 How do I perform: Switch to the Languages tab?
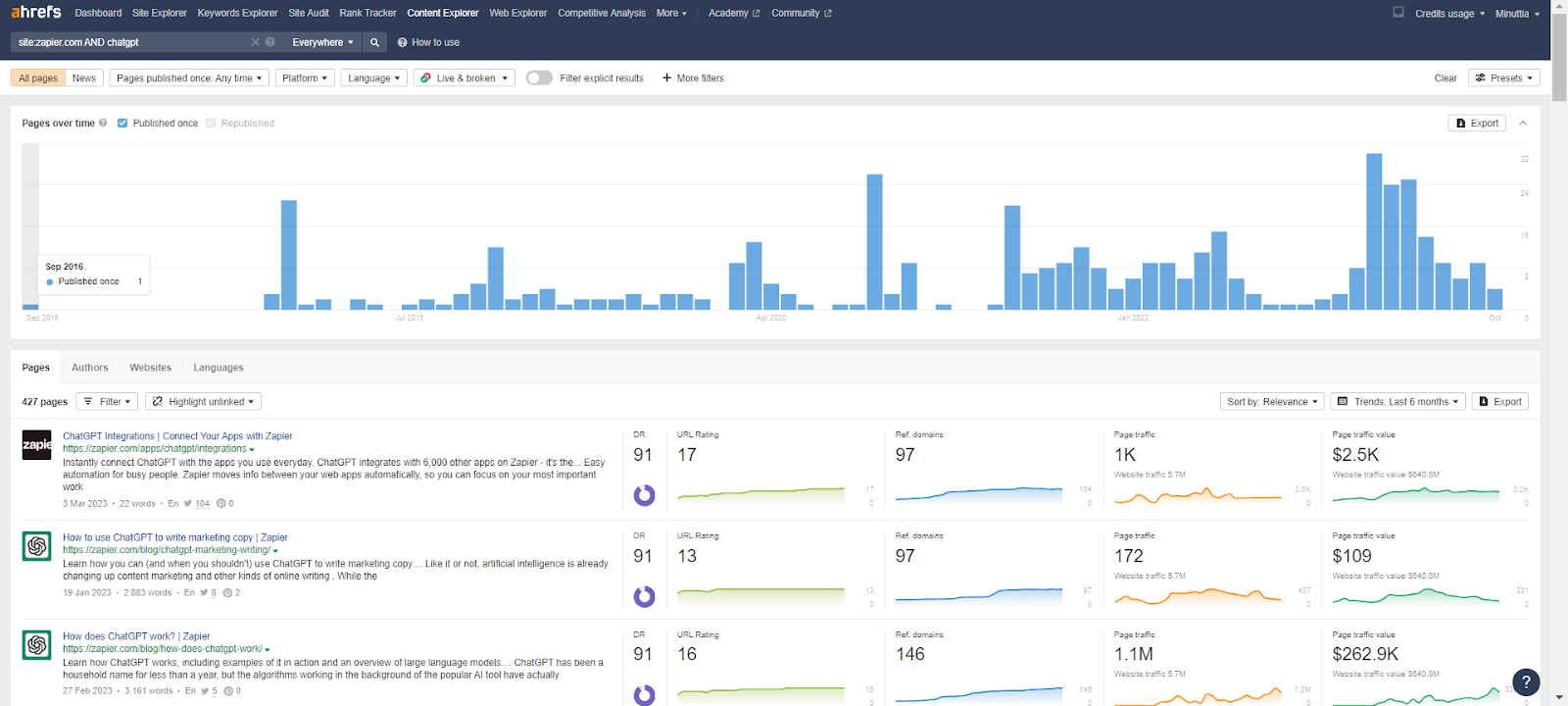click(218, 368)
